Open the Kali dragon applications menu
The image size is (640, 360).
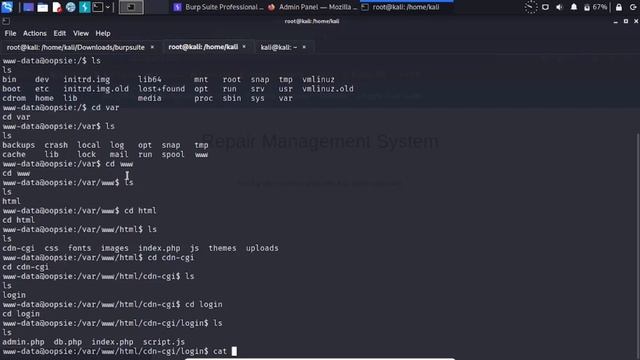click(7, 7)
